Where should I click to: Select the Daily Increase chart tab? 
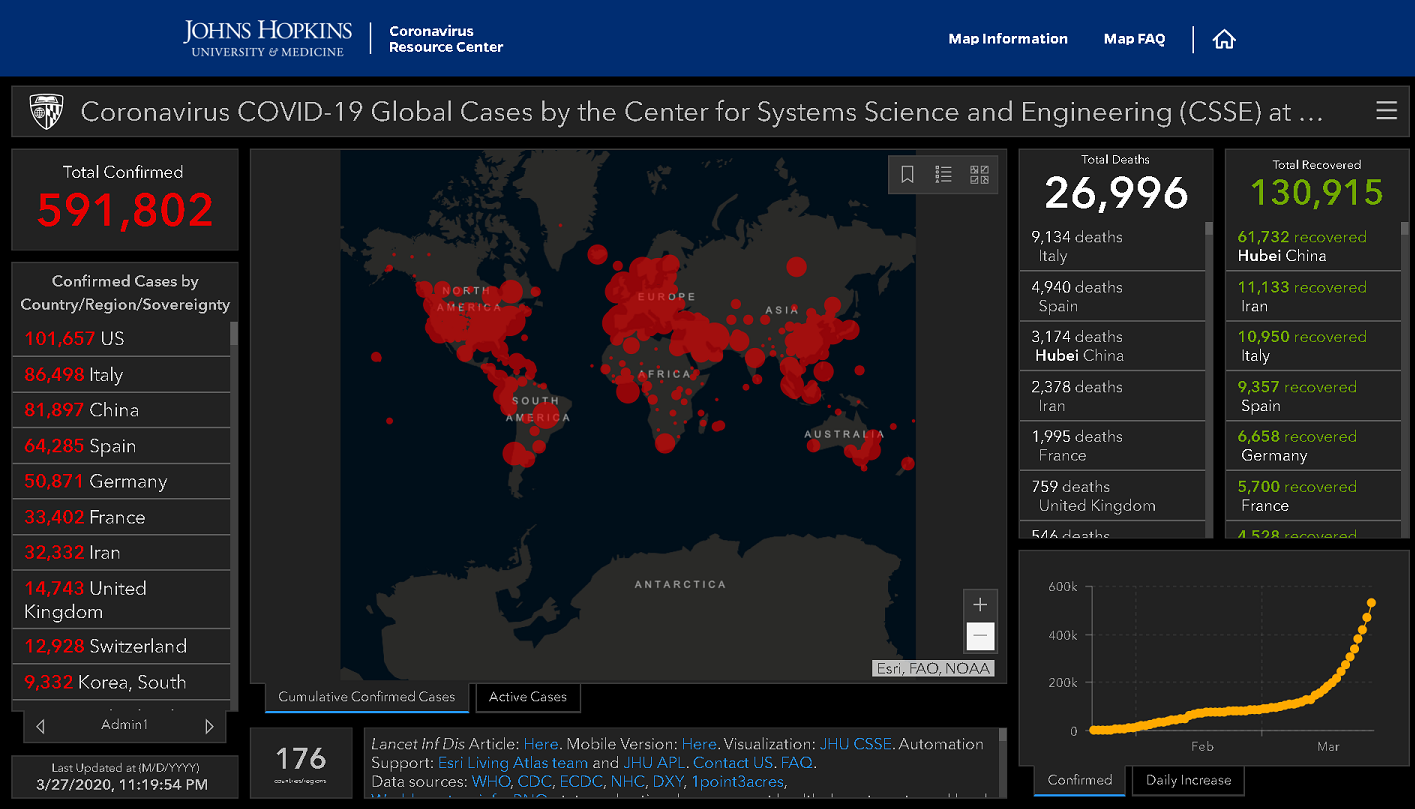[x=1188, y=780]
